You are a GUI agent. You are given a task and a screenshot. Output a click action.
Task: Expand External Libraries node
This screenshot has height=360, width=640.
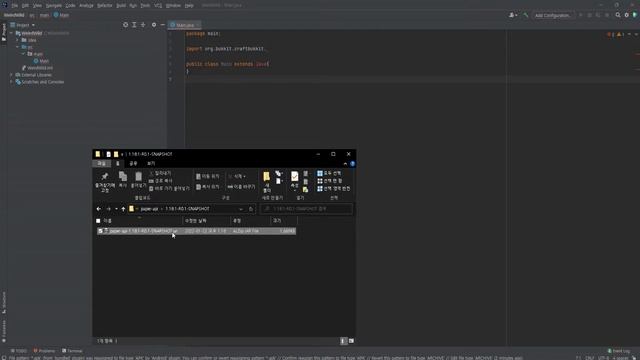click(x=11, y=75)
